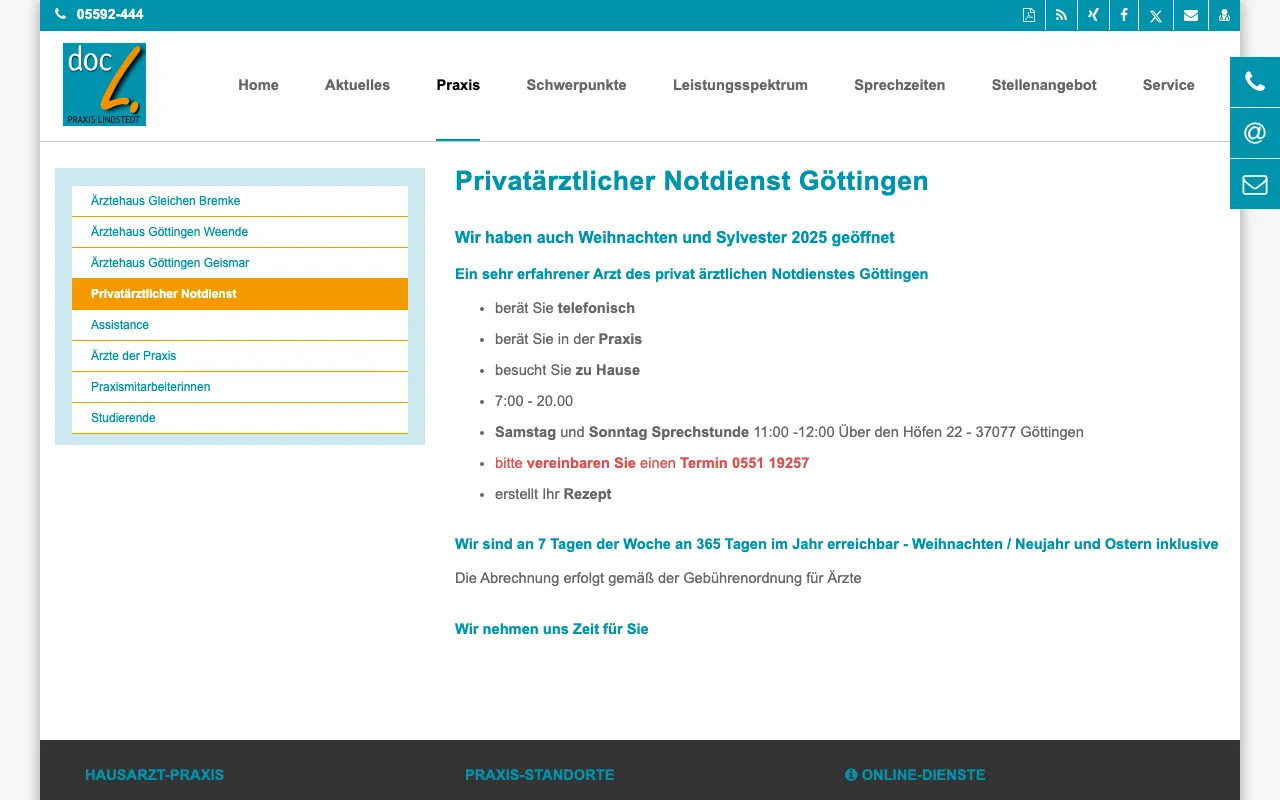Open the Ärztehaus Göttingen Weende sidebar link
The width and height of the screenshot is (1280, 800).
point(169,231)
